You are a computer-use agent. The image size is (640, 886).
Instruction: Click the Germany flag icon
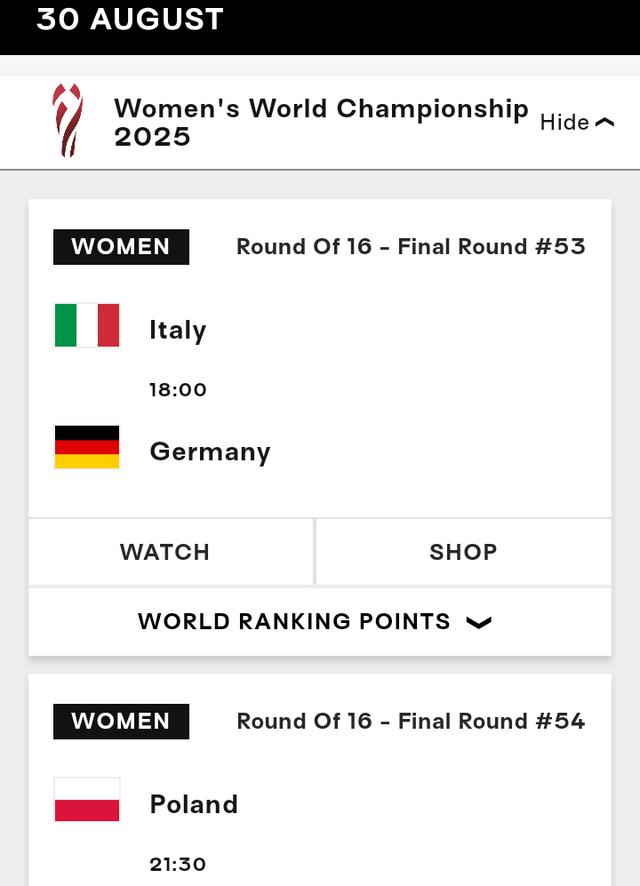click(87, 447)
